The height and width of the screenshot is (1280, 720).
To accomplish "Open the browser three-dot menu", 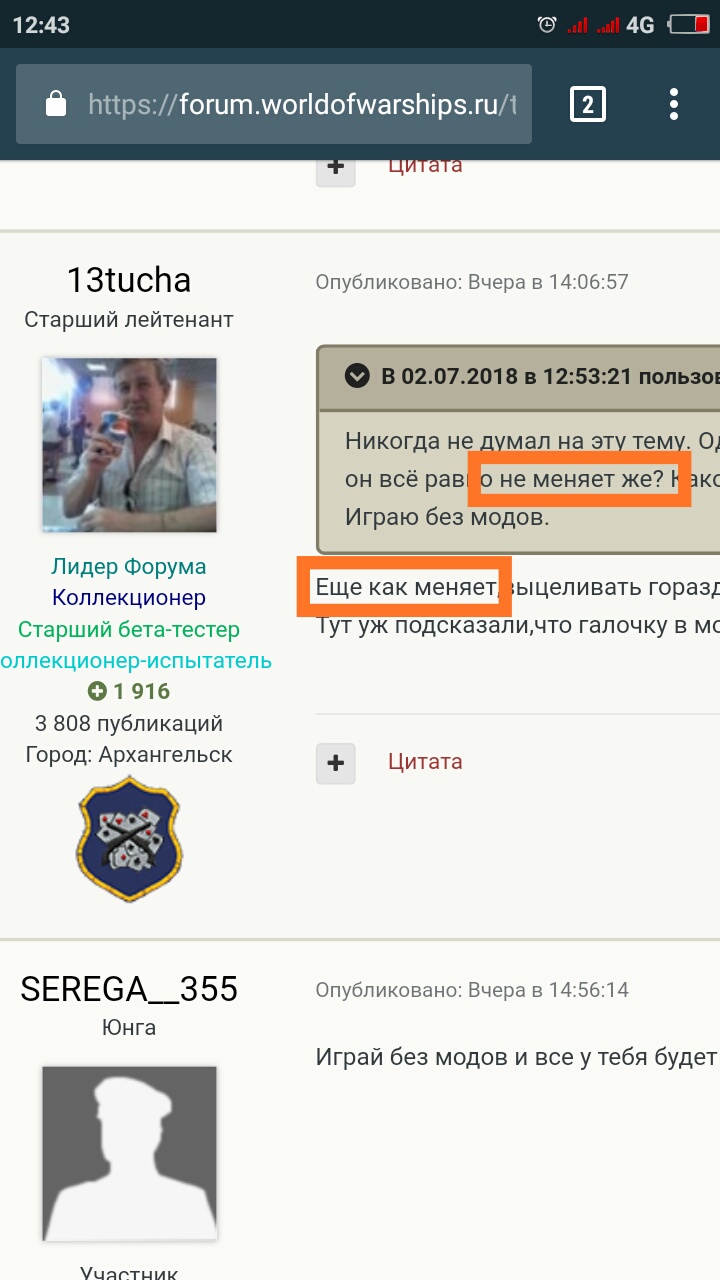I will click(674, 104).
